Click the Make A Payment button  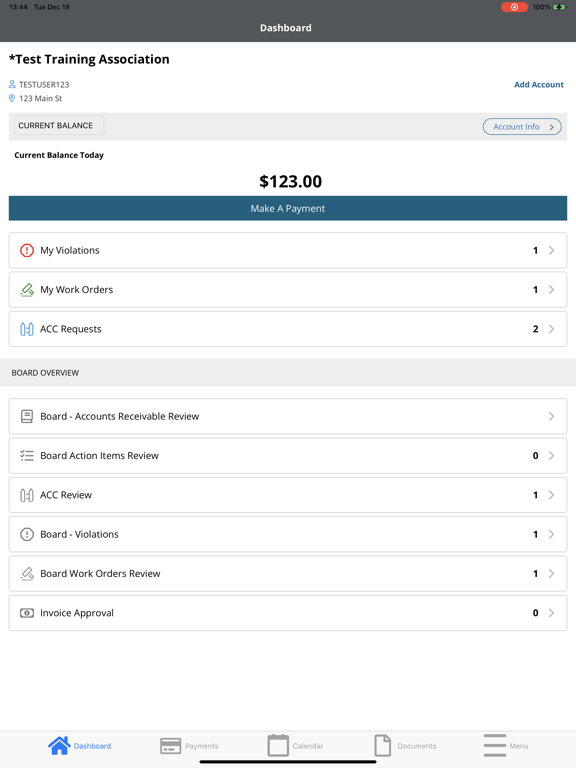(288, 208)
